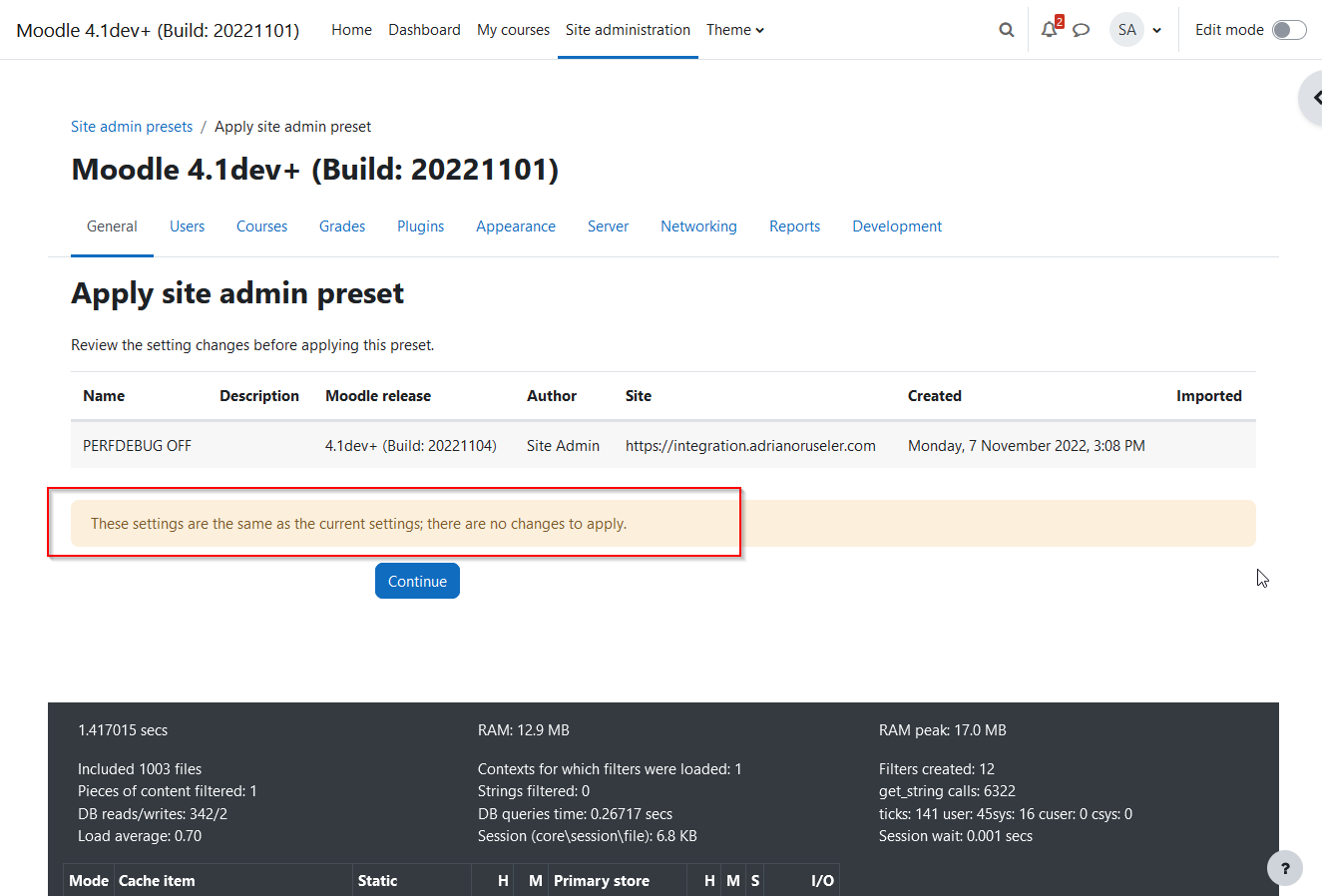This screenshot has width=1322, height=896.
Task: Click the 4.1dev+ (Build: 20221104) cell
Action: tap(410, 446)
